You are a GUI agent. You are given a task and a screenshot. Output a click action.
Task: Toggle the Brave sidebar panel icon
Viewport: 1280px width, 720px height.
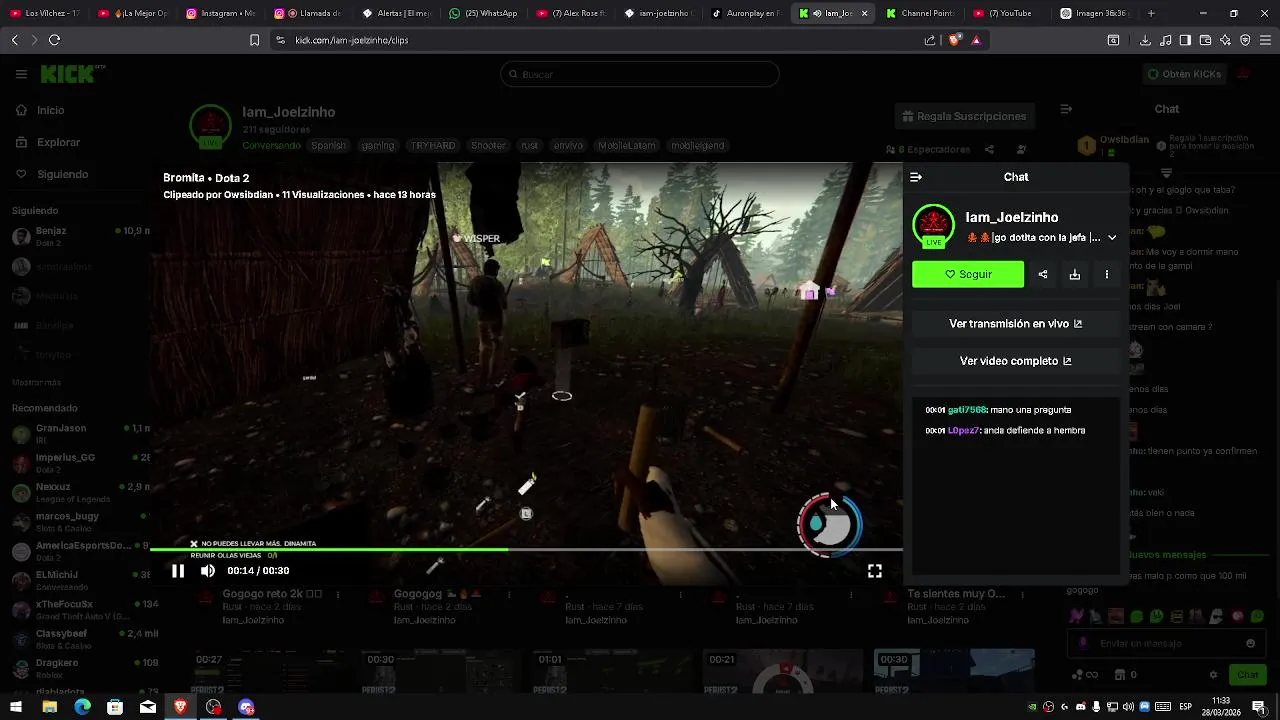[x=1185, y=40]
